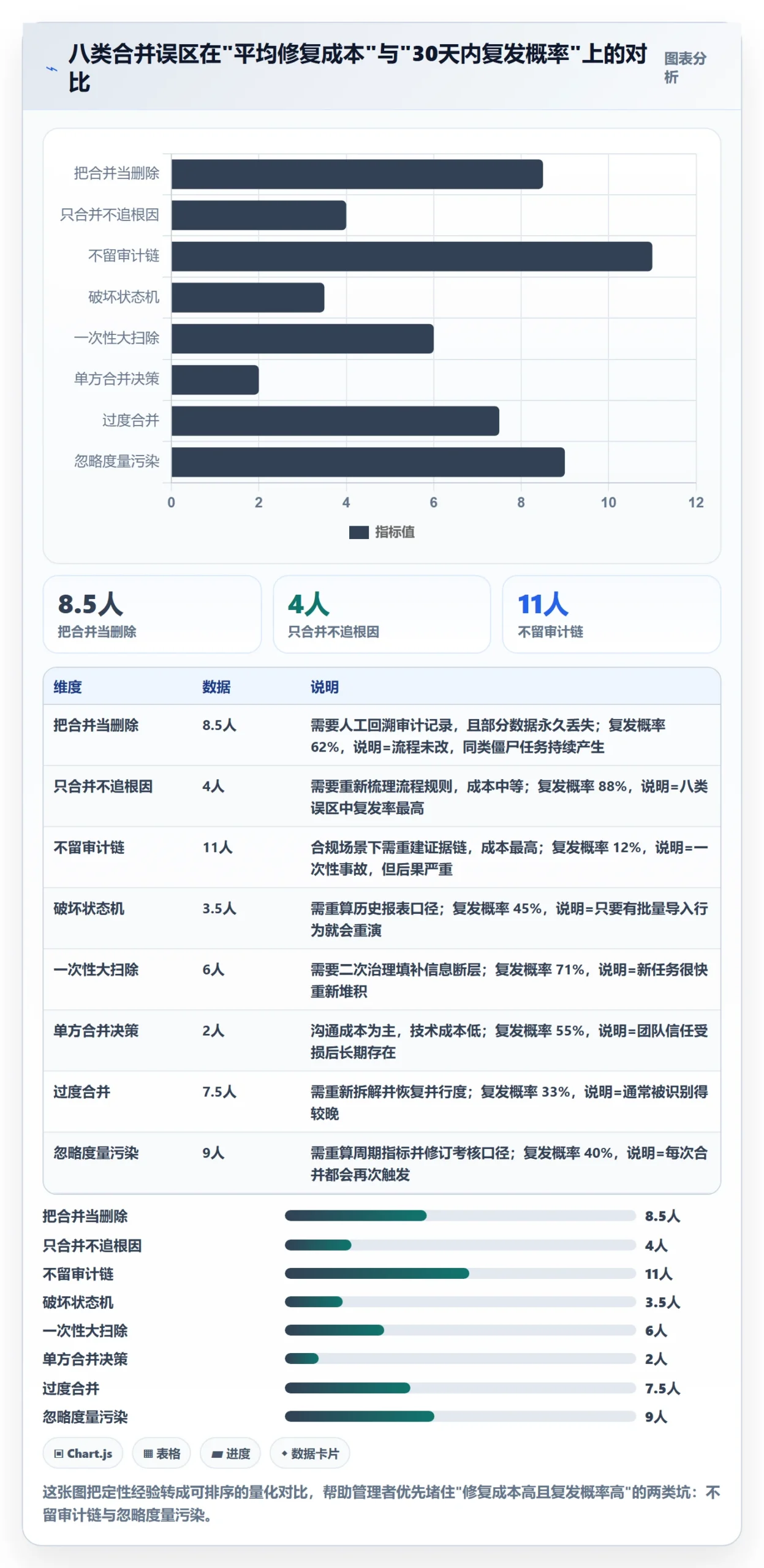Click the 过度合并 progress bar

point(460,1388)
